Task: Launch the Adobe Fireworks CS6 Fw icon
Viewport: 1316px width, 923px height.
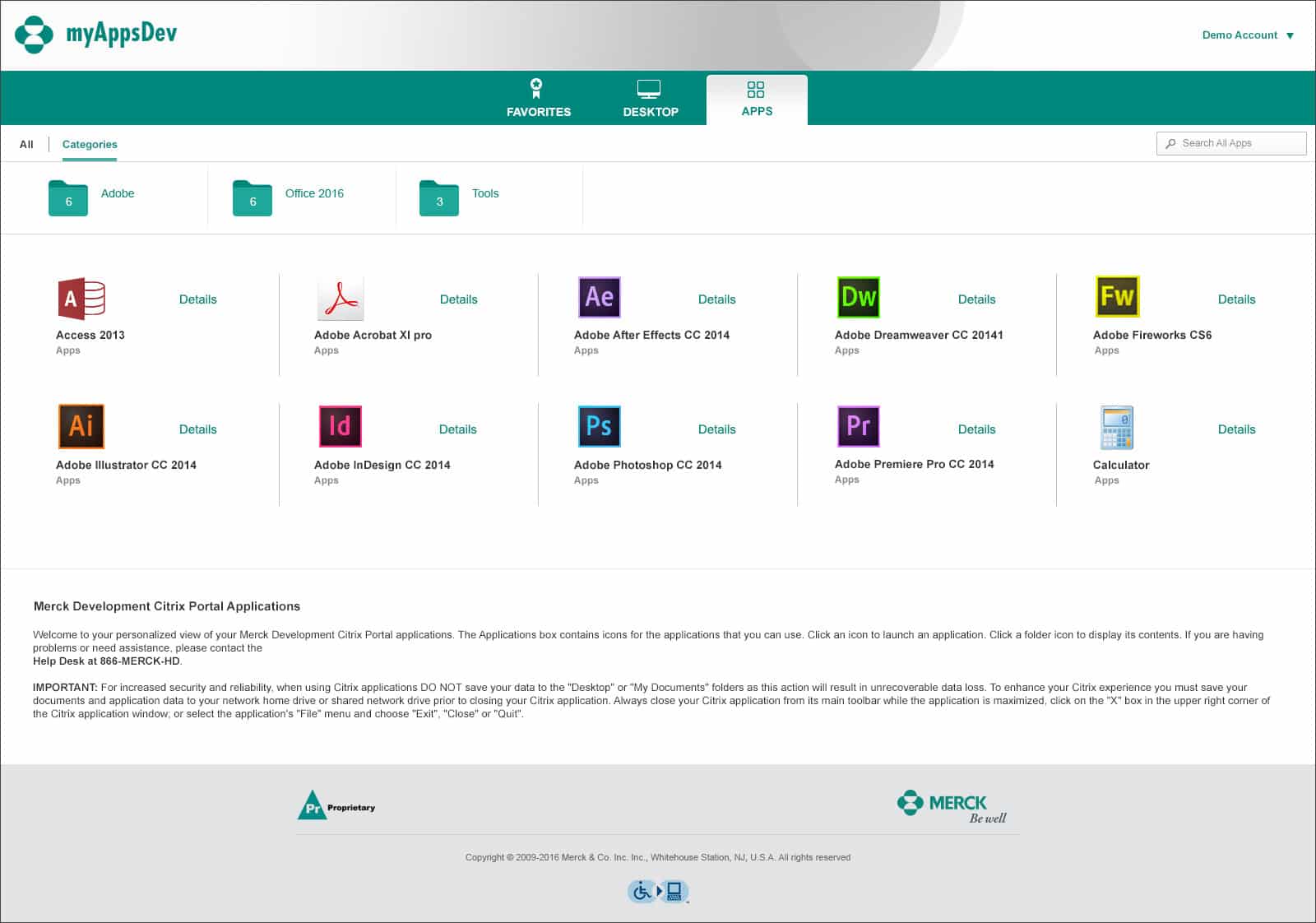Action: tap(1117, 296)
